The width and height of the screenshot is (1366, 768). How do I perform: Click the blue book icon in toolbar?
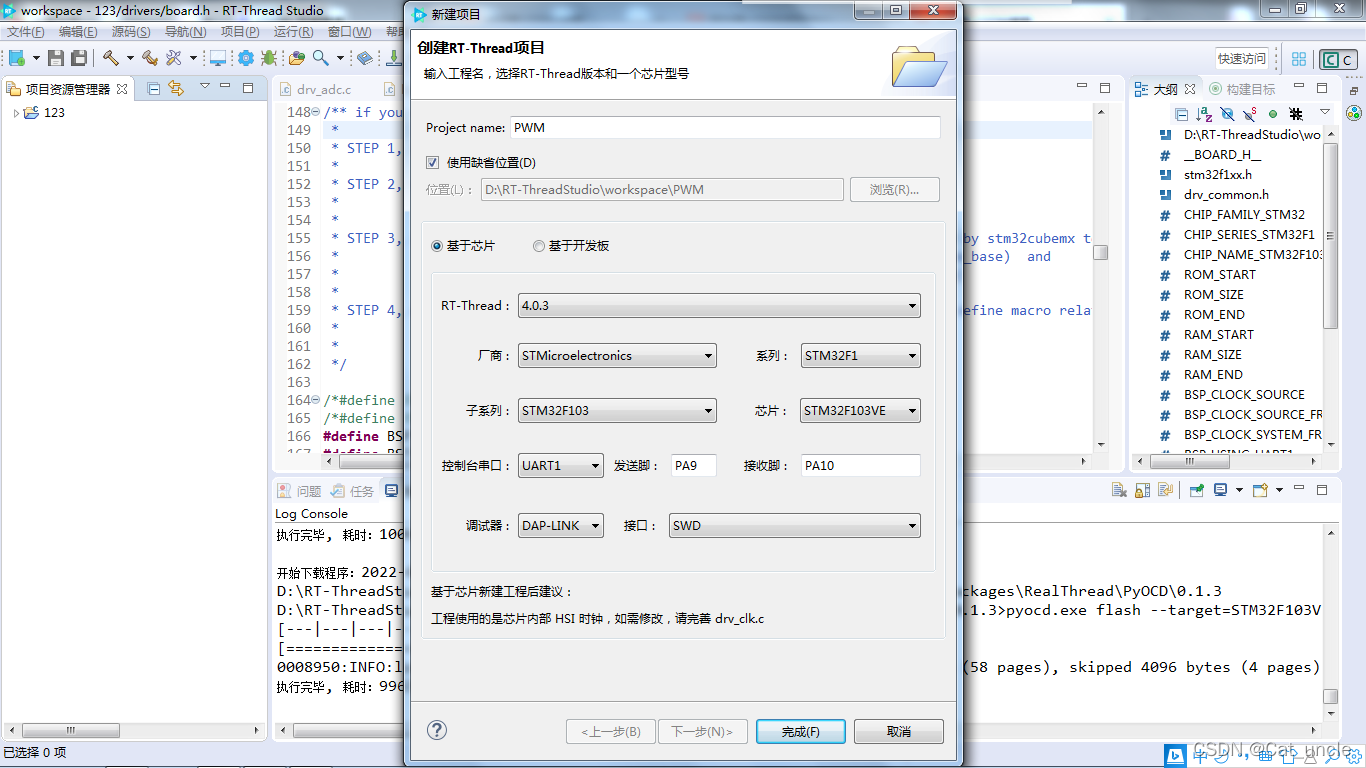(365, 58)
